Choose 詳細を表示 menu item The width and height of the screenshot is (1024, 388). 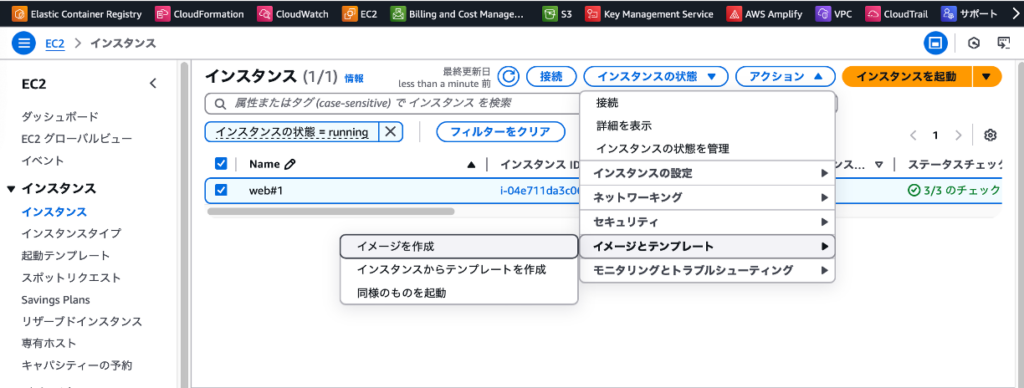pos(707,125)
